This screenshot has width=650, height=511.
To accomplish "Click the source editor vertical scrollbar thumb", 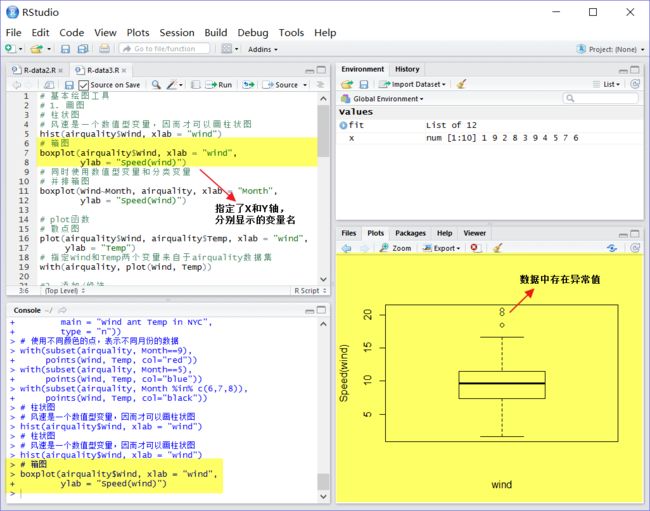I will [x=323, y=131].
